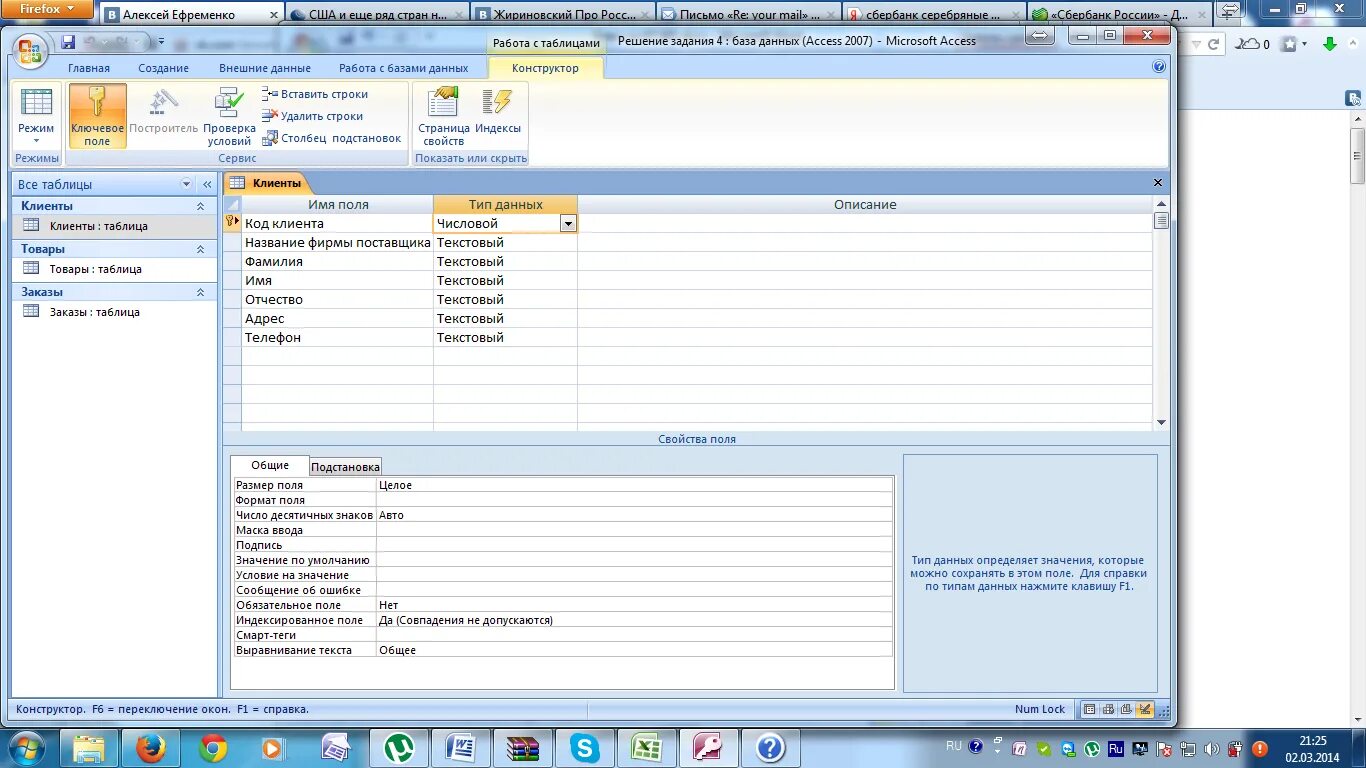This screenshot has height=768, width=1366.
Task: Open the Работа с базами данных tab
Action: point(403,68)
